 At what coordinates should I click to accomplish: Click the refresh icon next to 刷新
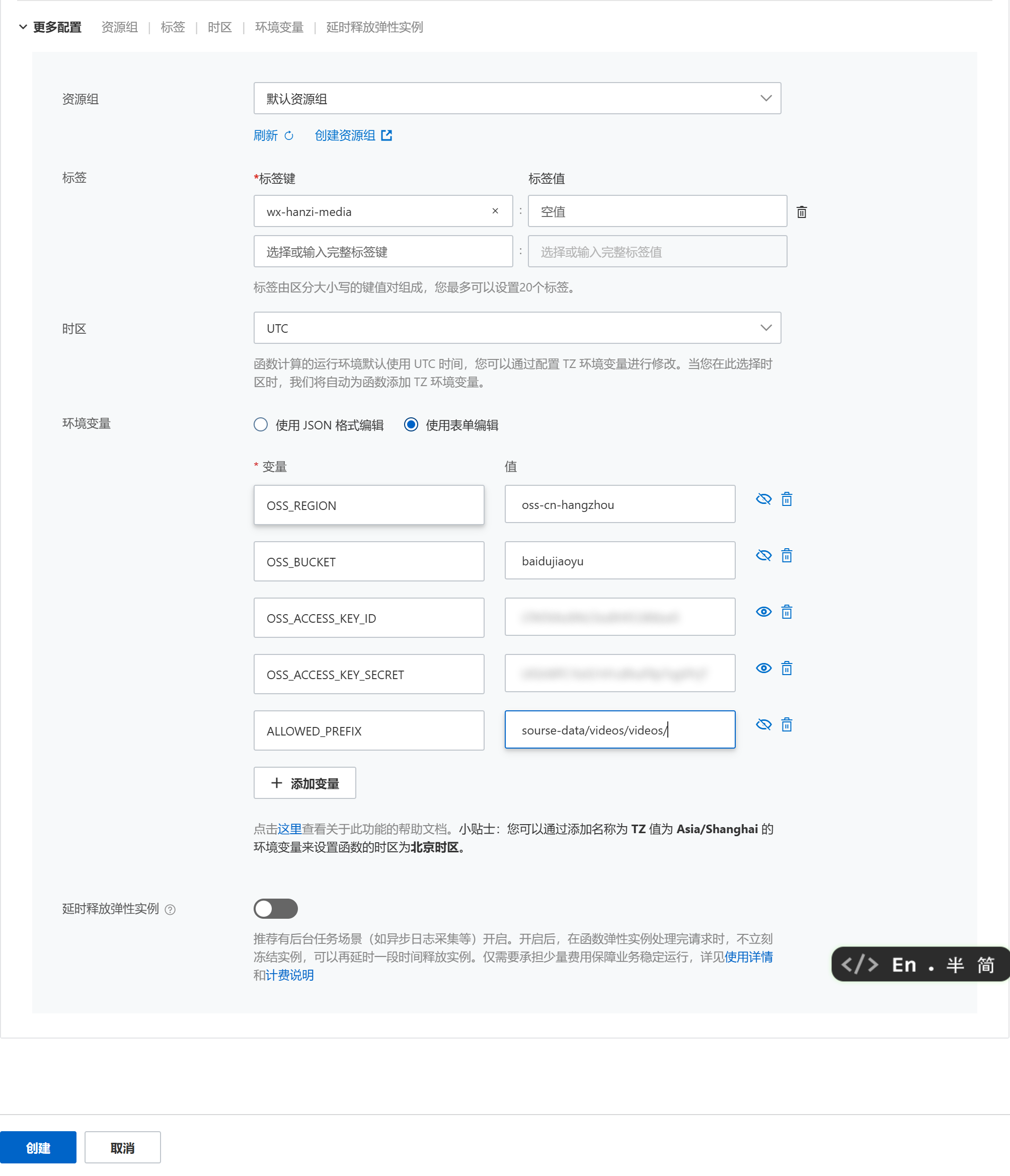tap(289, 135)
